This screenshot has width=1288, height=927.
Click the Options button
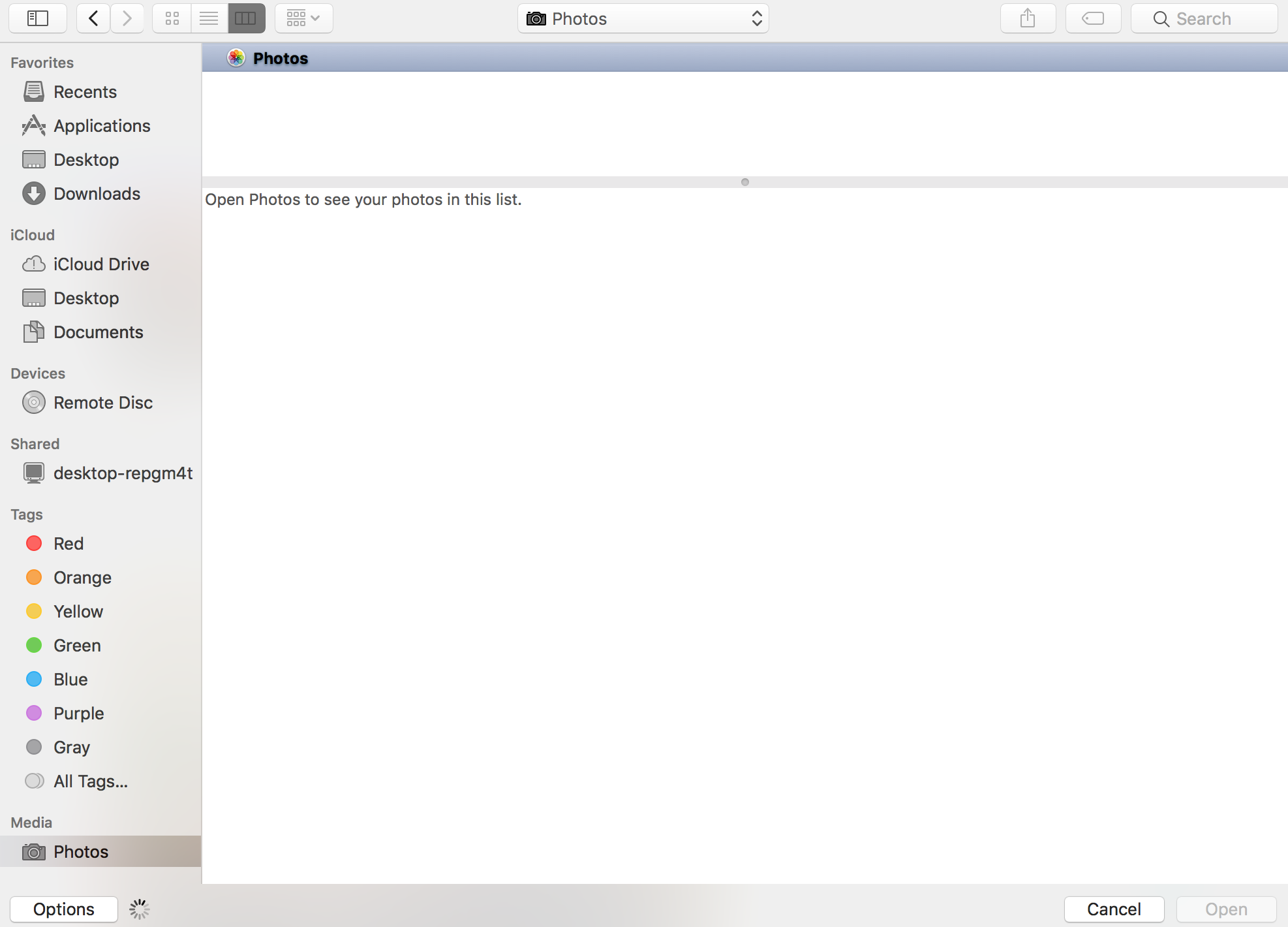tap(64, 909)
